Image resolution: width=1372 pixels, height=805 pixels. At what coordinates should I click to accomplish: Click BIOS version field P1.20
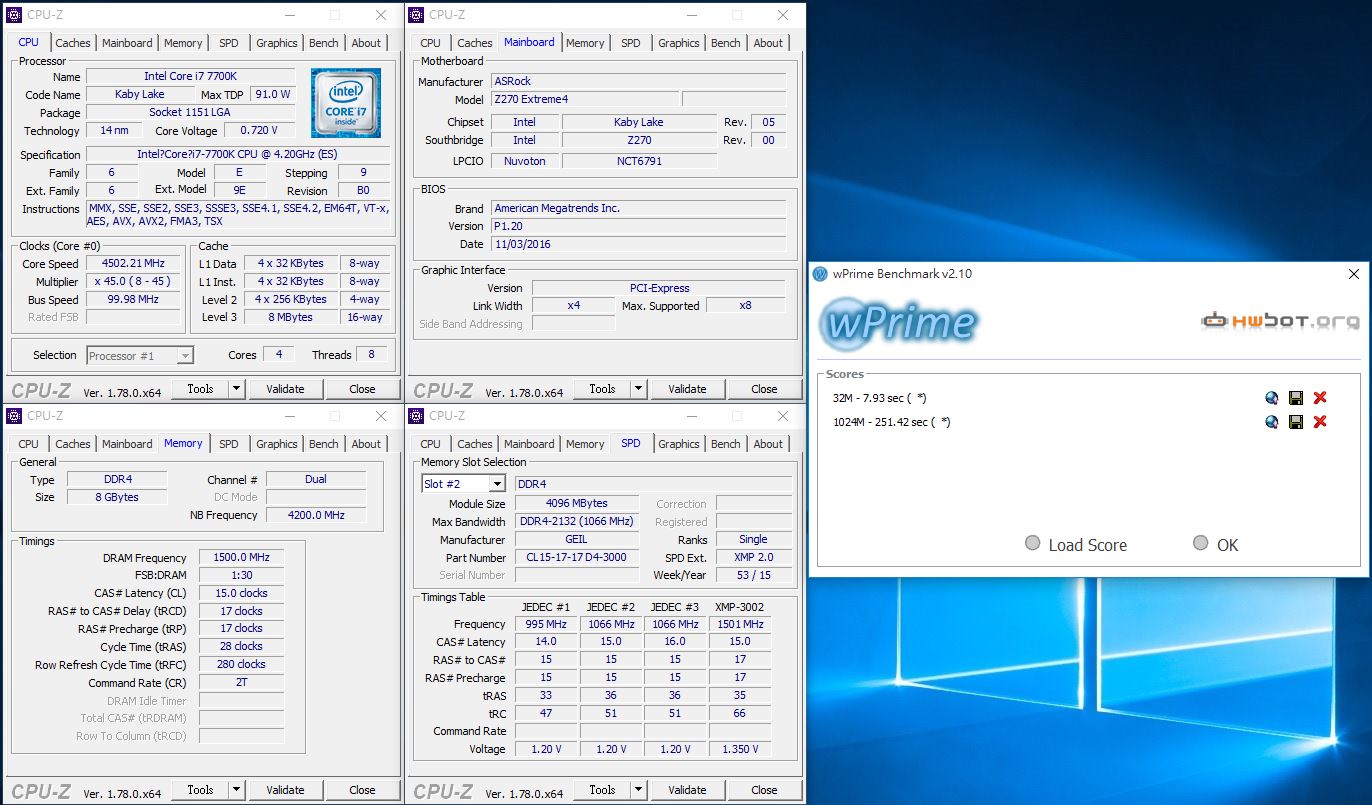pos(638,226)
